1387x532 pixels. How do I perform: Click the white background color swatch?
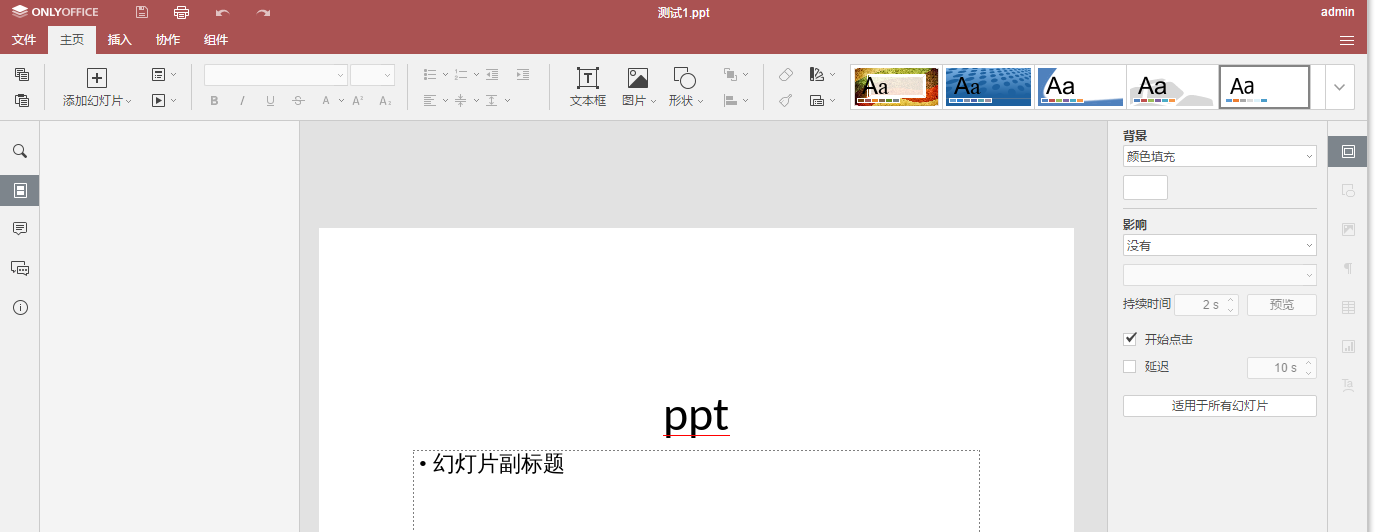[x=1145, y=187]
